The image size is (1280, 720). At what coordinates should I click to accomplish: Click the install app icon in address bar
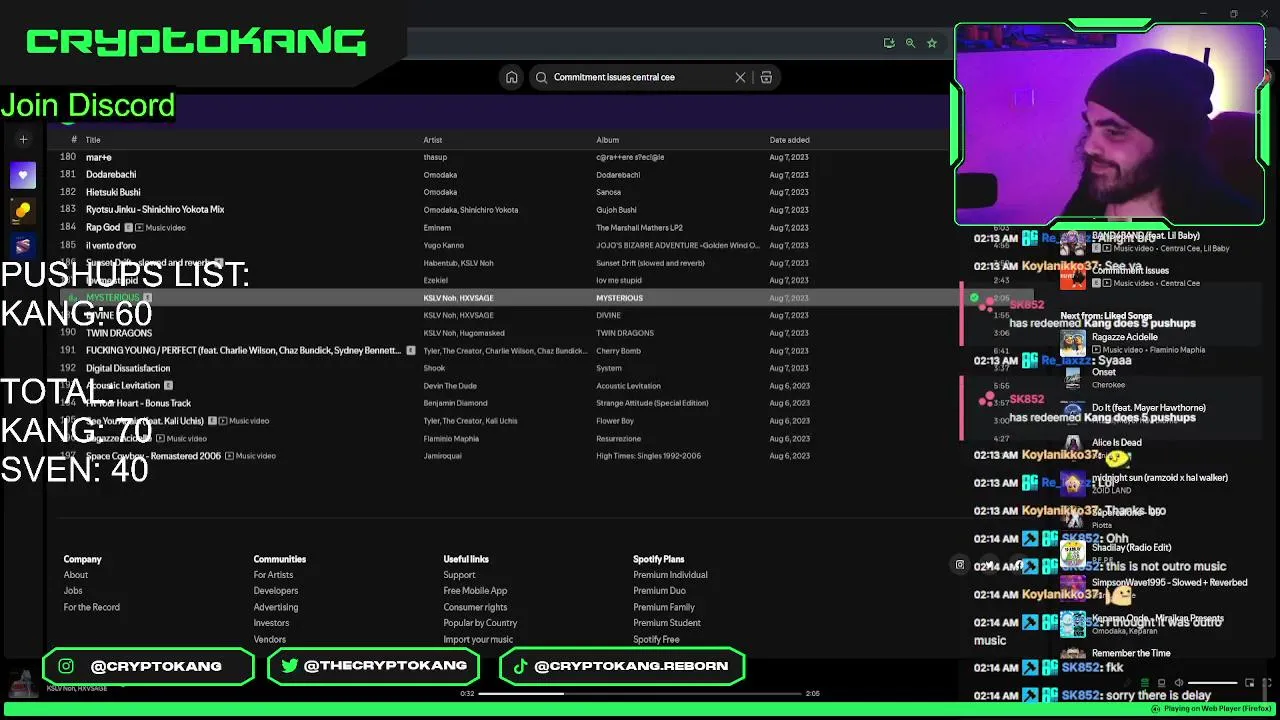888,43
